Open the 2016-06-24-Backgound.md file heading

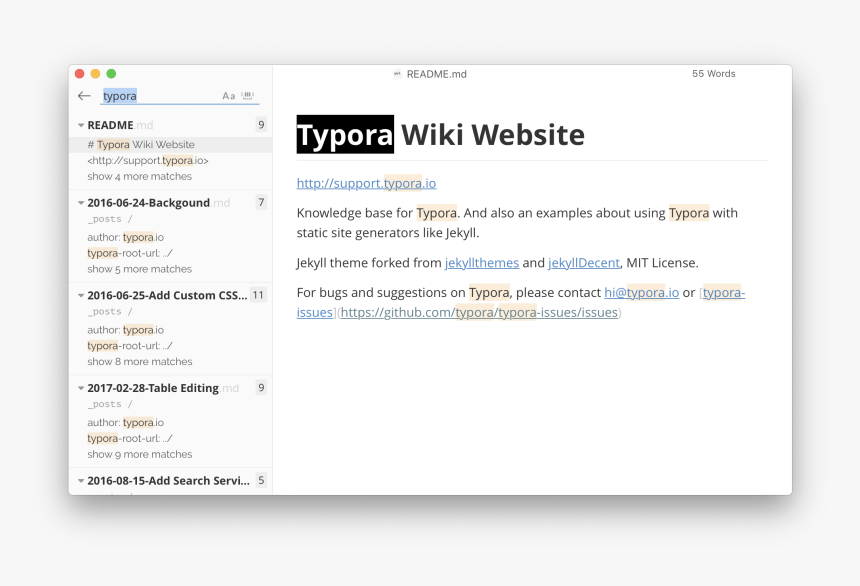pyautogui.click(x=159, y=202)
